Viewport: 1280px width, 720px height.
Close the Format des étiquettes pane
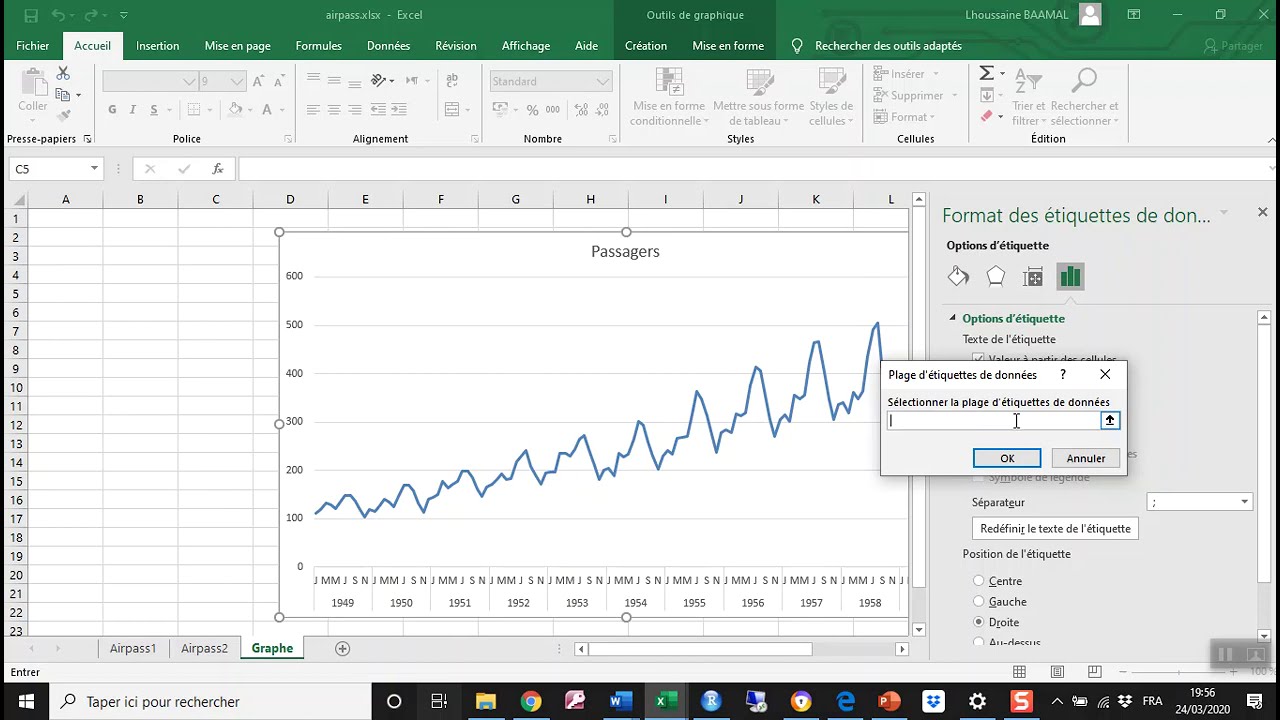pos(1262,212)
